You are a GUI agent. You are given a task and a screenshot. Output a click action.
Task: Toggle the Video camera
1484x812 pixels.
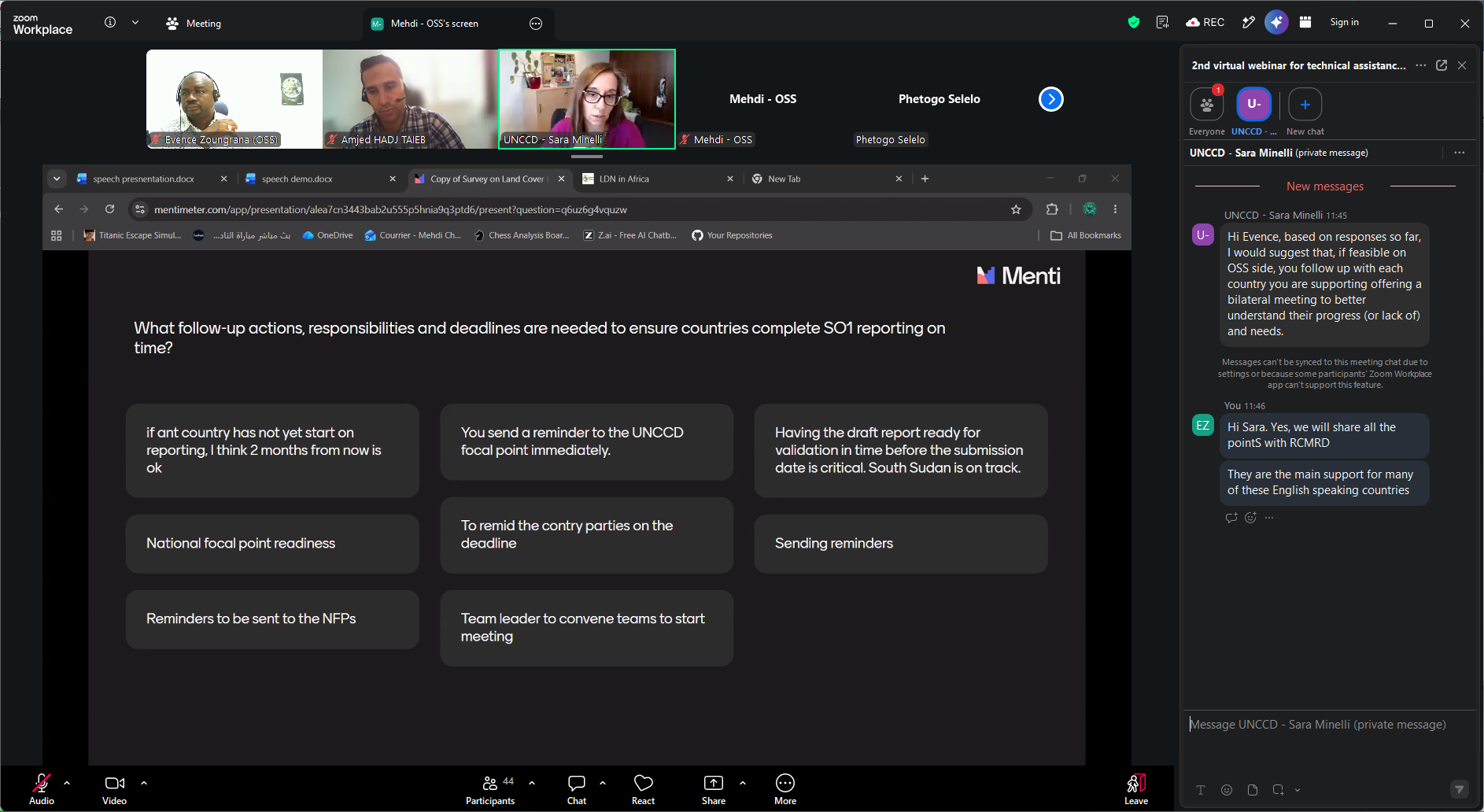tap(114, 789)
